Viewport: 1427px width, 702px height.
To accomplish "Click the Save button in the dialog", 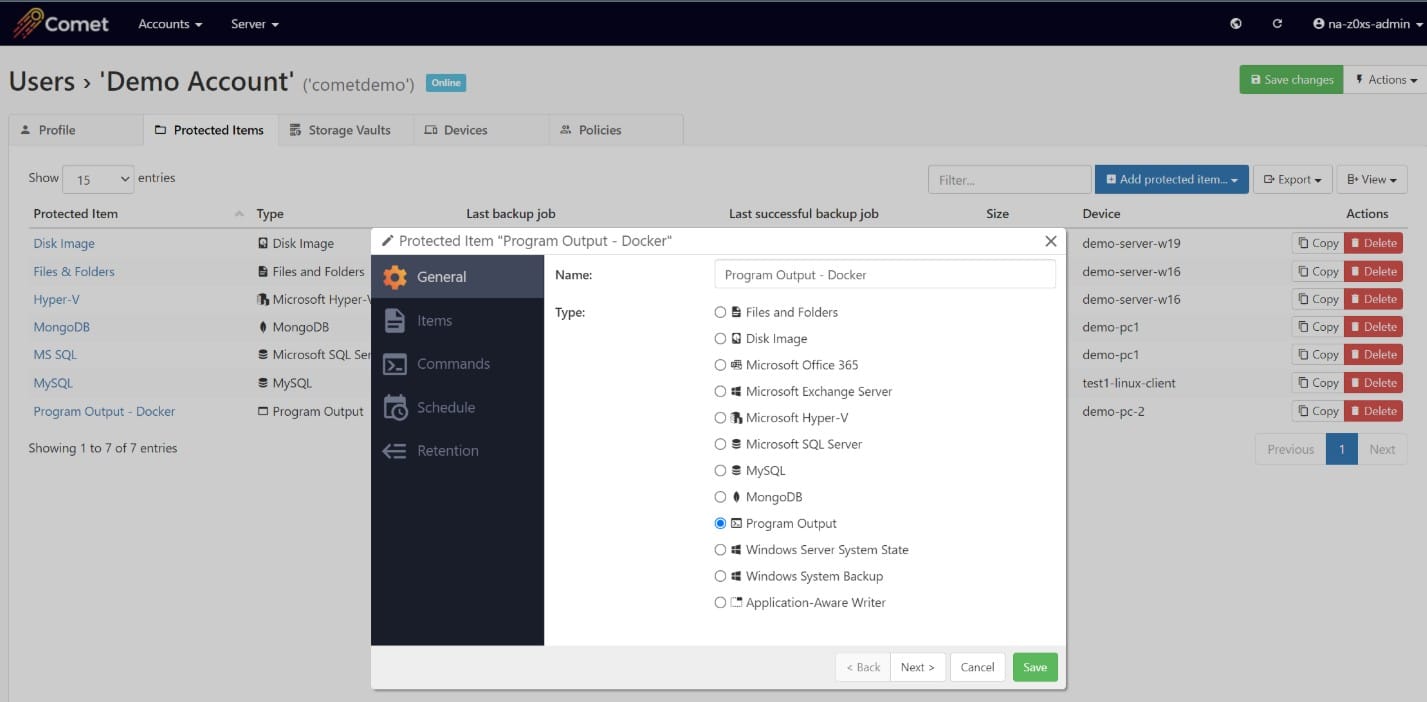I will 1034,666.
